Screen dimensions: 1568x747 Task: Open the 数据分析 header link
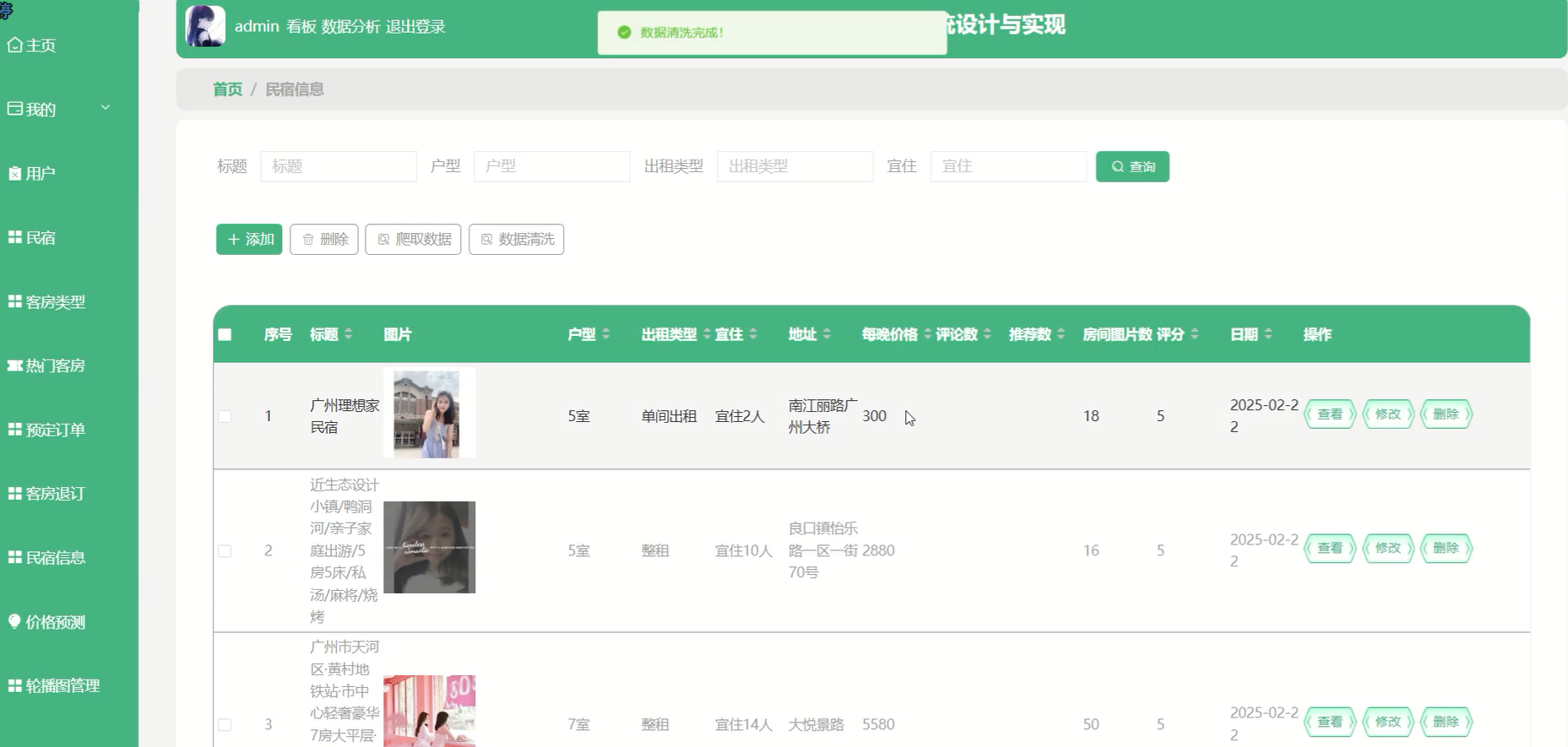pyautogui.click(x=350, y=27)
